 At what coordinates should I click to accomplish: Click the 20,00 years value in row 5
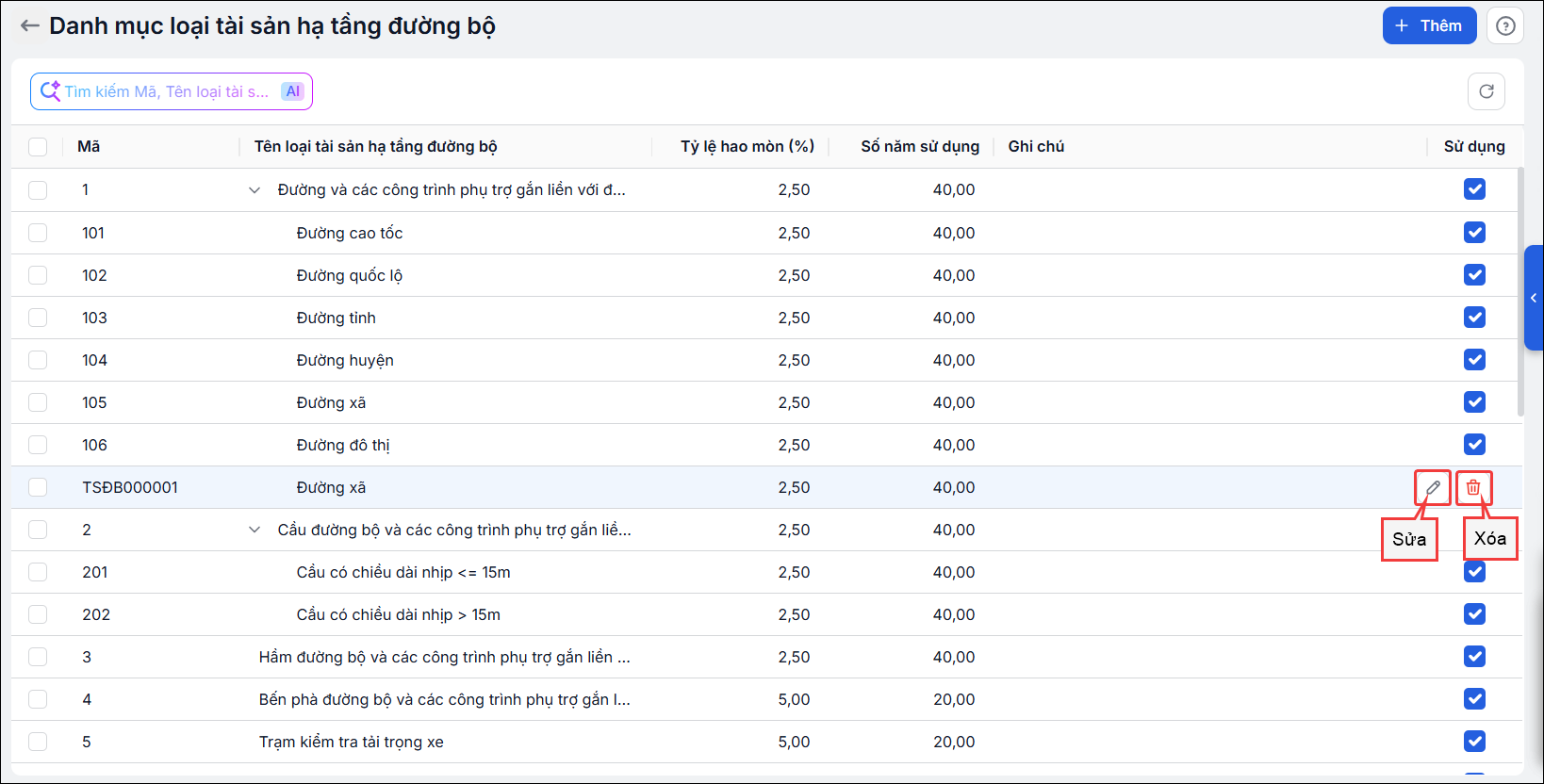(x=954, y=742)
